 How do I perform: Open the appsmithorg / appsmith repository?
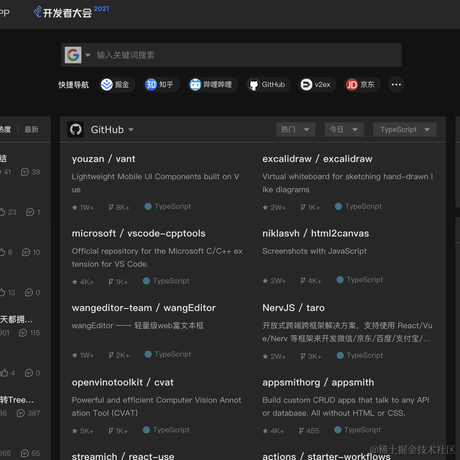(318, 382)
